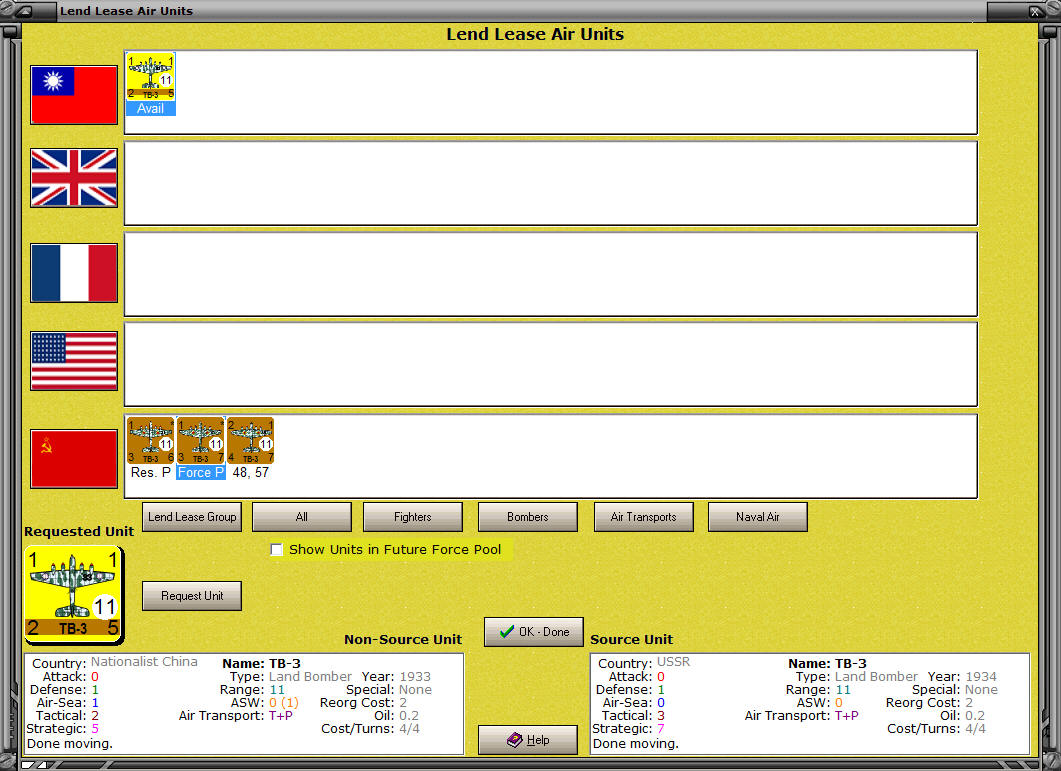Click Year 1933 in Non-Source Unit panel

(x=415, y=676)
